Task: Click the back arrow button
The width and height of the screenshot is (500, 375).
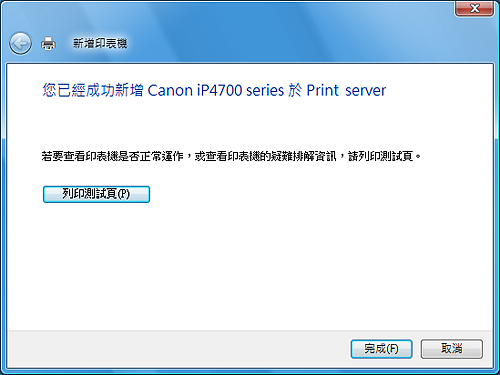Action: click(x=20, y=43)
